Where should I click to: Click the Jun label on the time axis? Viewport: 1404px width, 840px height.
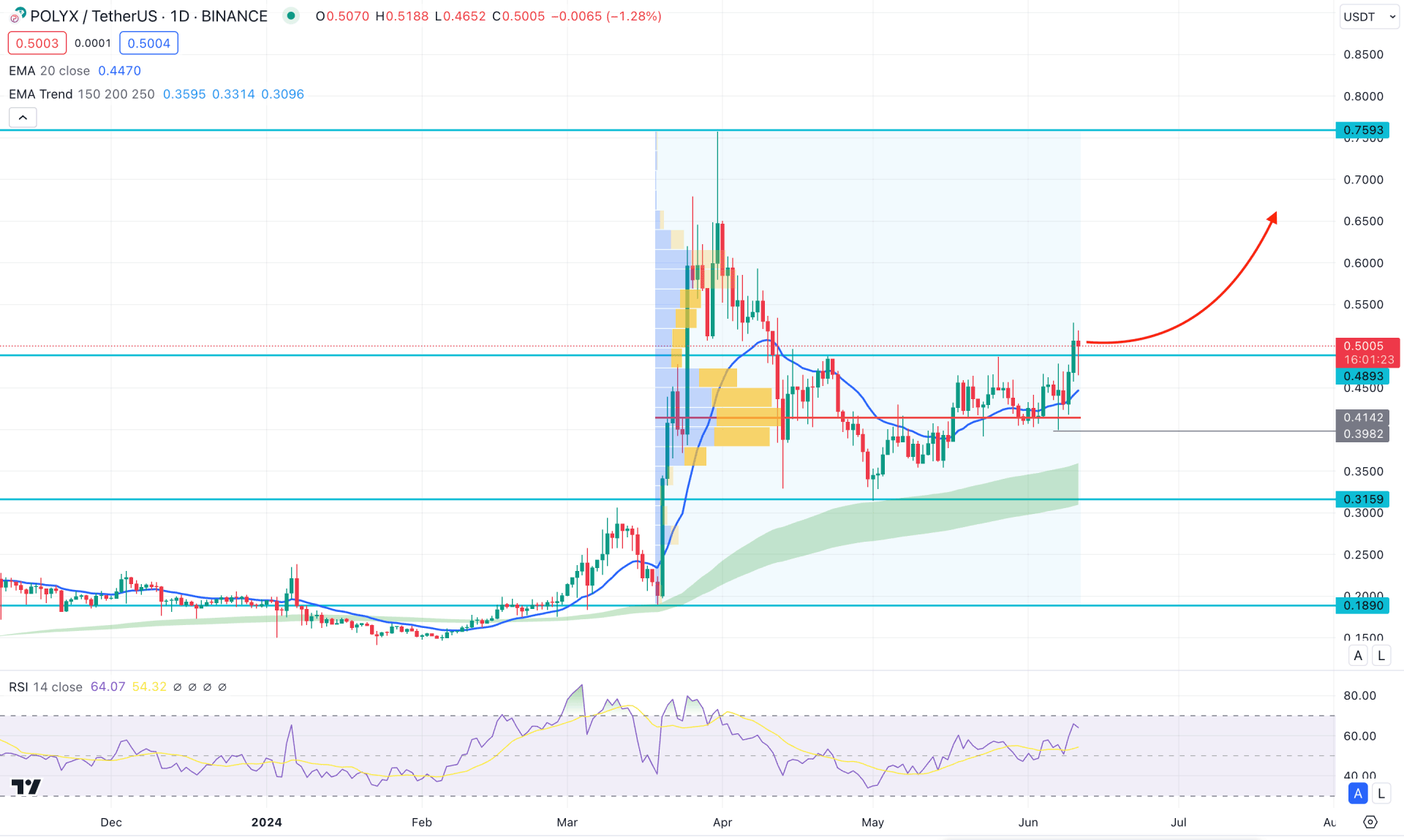1028,822
